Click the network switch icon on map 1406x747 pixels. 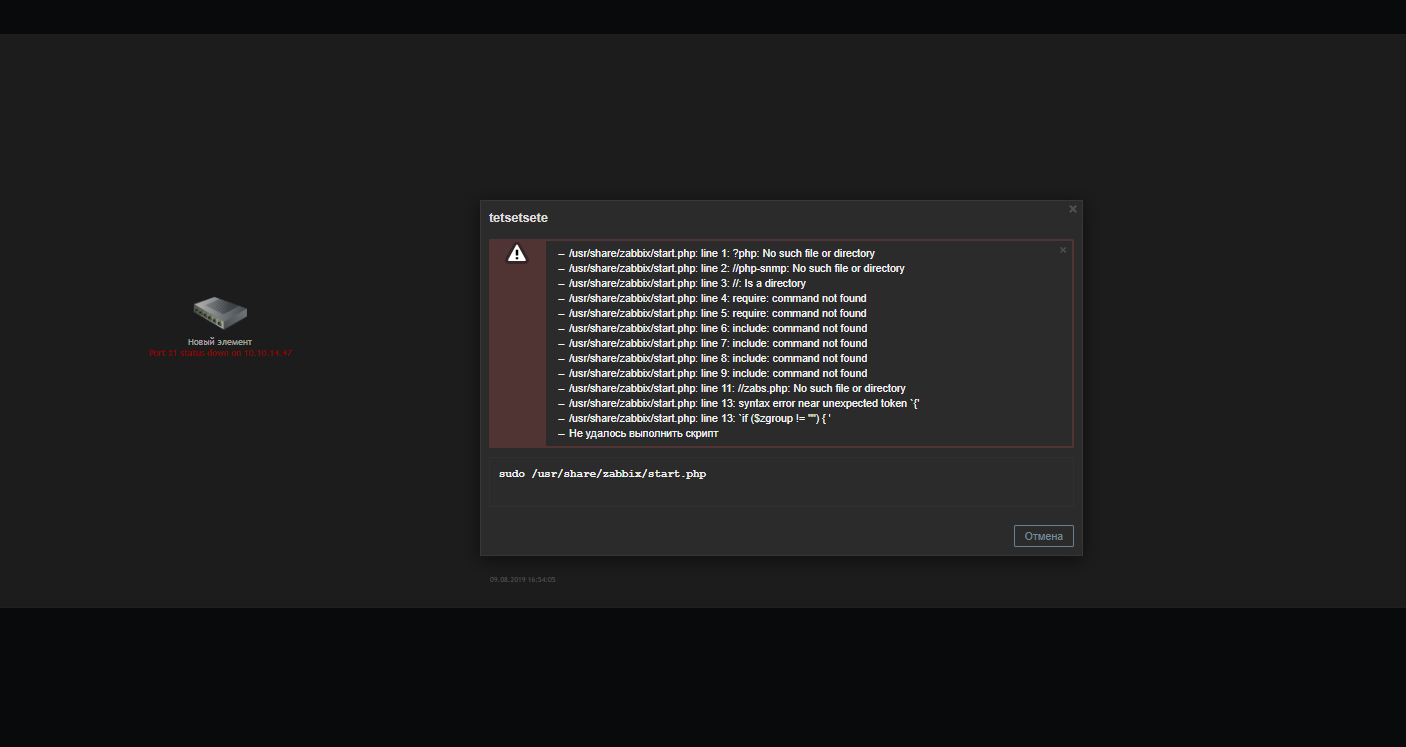pos(220,313)
